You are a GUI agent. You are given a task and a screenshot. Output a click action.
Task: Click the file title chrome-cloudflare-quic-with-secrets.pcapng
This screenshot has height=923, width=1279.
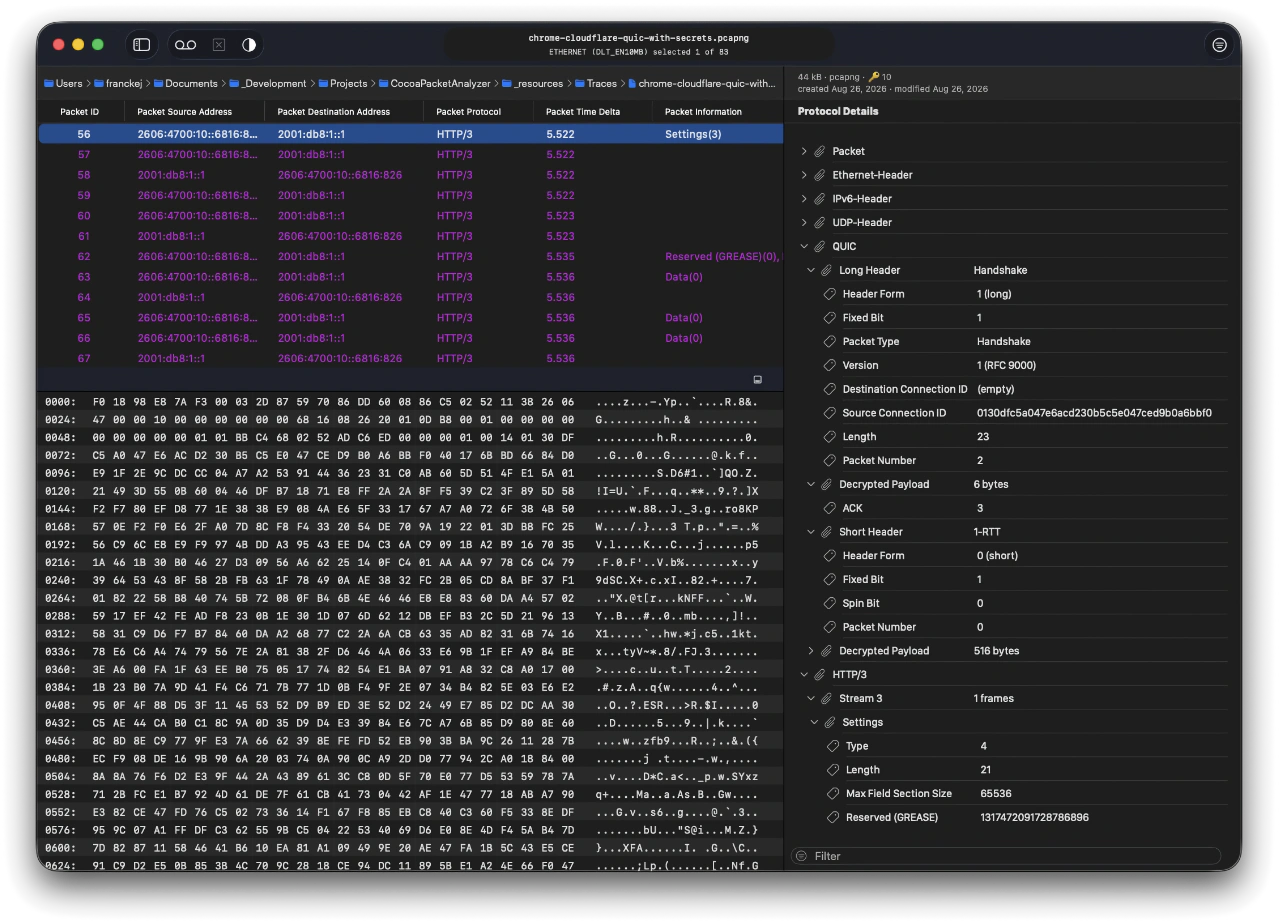pos(639,38)
